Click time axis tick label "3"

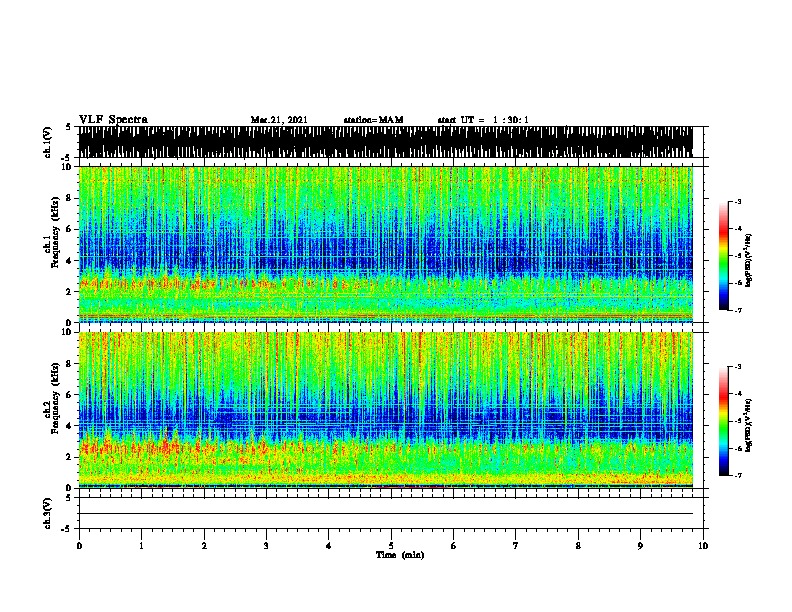pyautogui.click(x=266, y=546)
